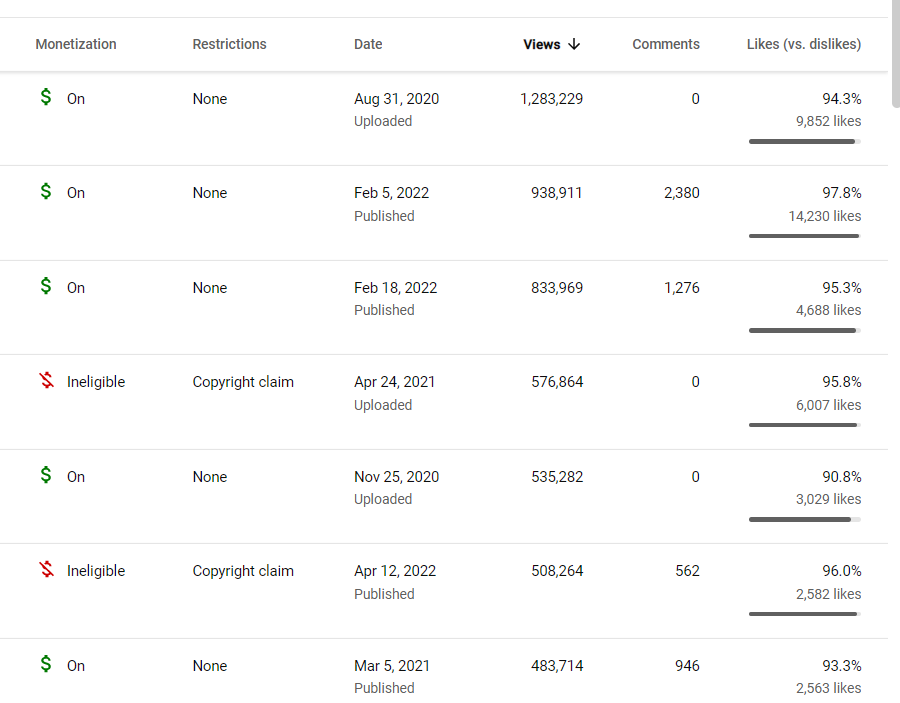Click green dollar icon for Nov 25, 2020 video

pos(46,475)
